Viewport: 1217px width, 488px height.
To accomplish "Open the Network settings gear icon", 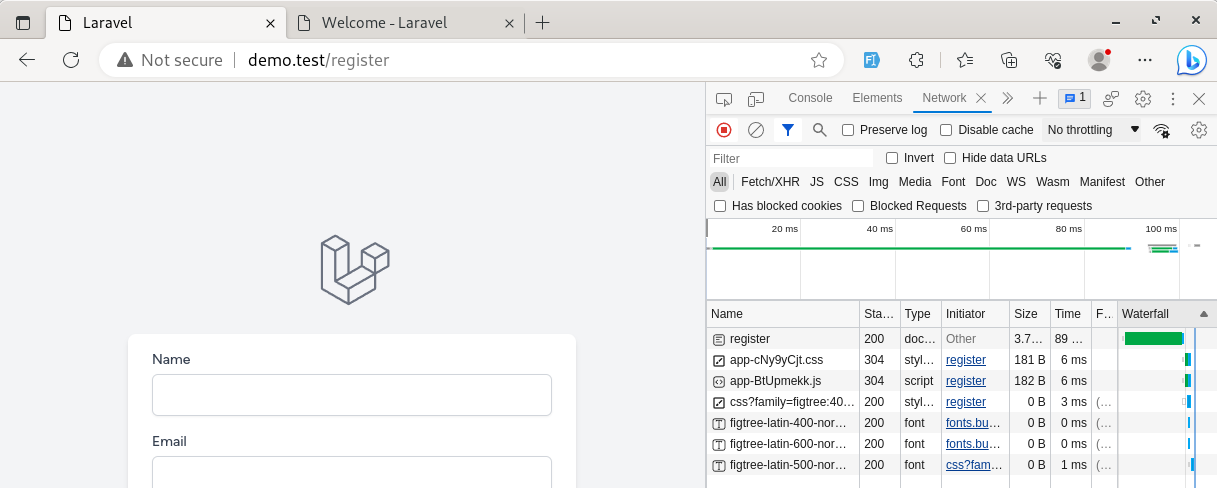I will [1199, 130].
